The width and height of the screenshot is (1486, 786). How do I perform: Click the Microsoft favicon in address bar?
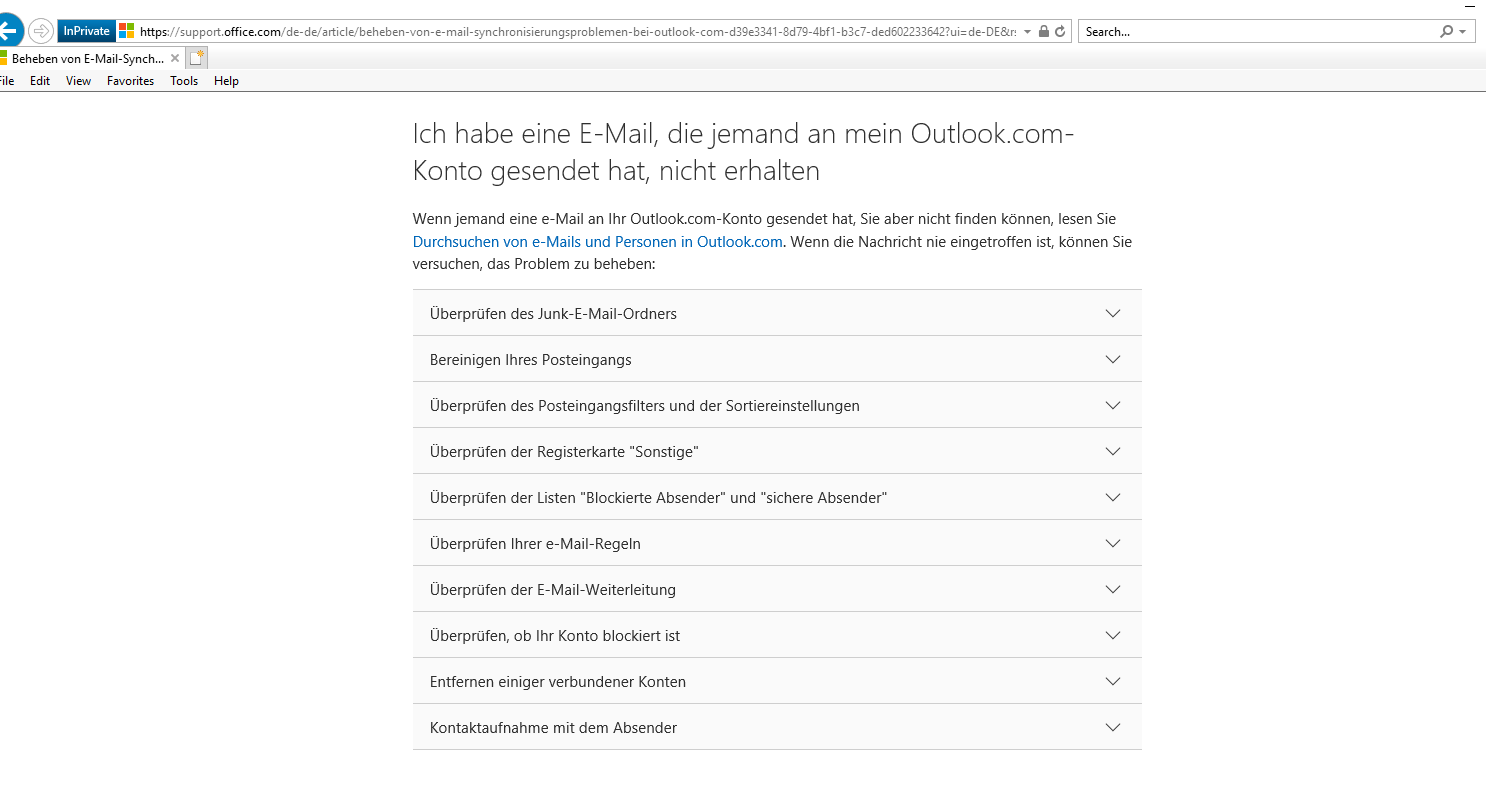tap(127, 31)
